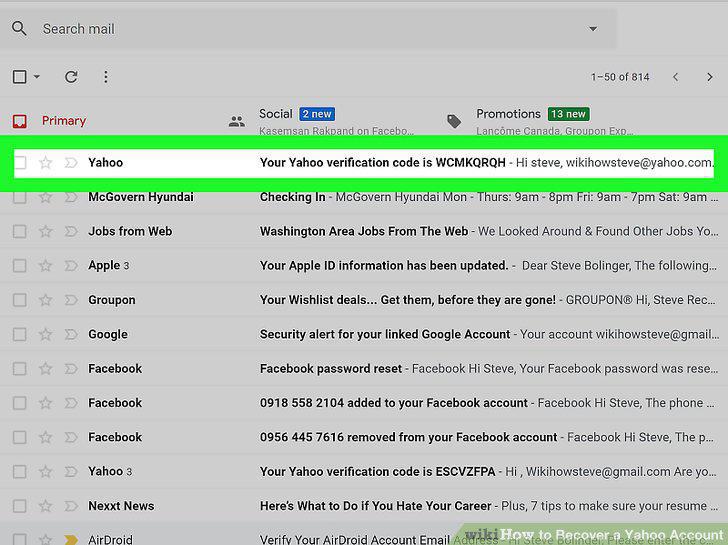Open the search options dropdown arrow

click(x=593, y=29)
